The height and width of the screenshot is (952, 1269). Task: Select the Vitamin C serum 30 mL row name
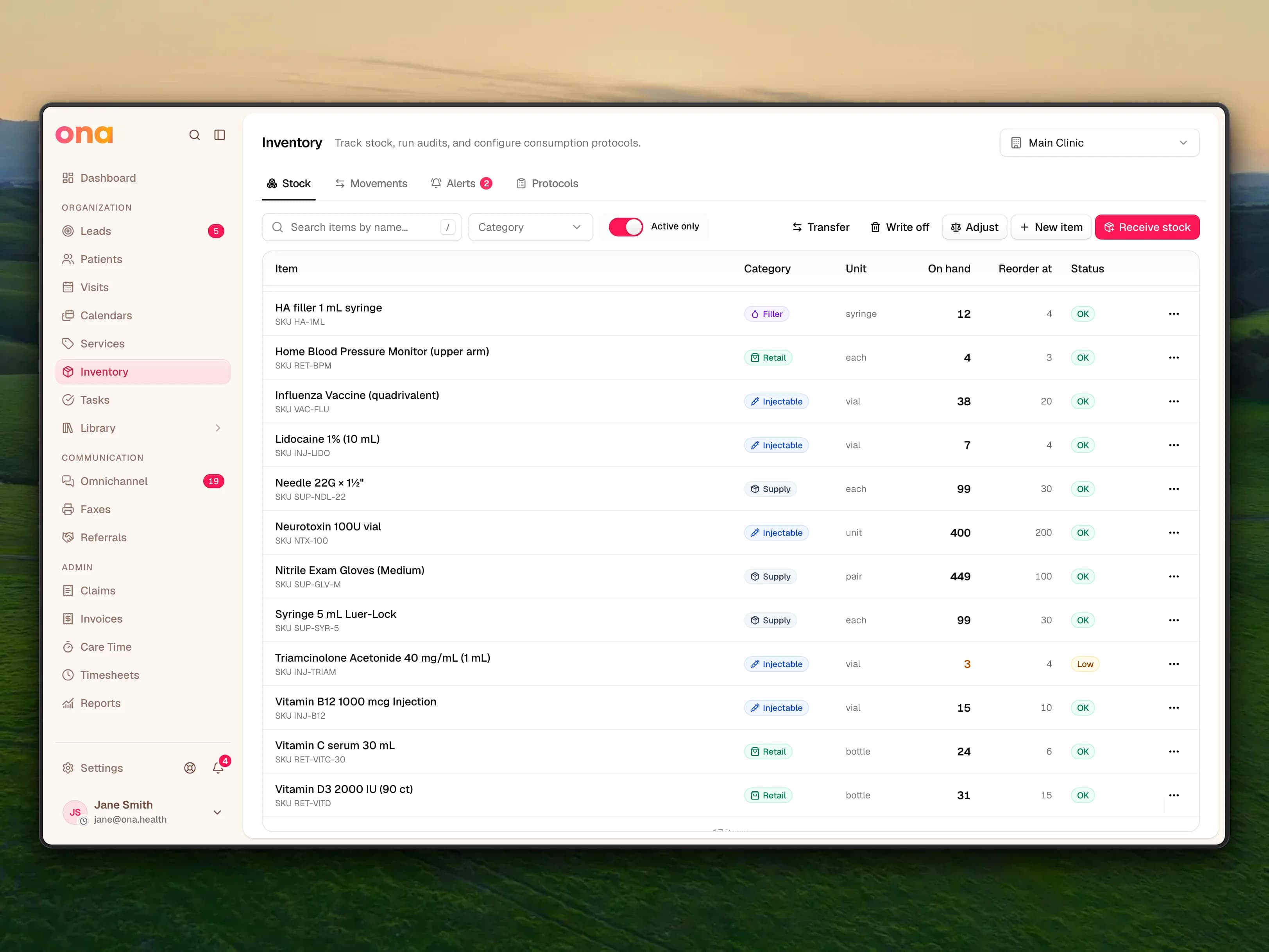pos(335,746)
